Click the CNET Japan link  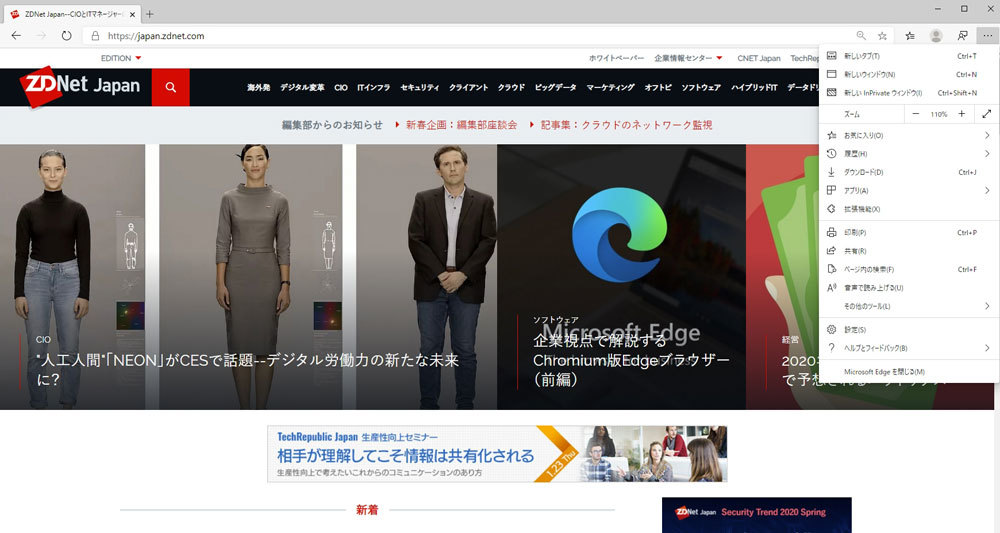tap(759, 58)
